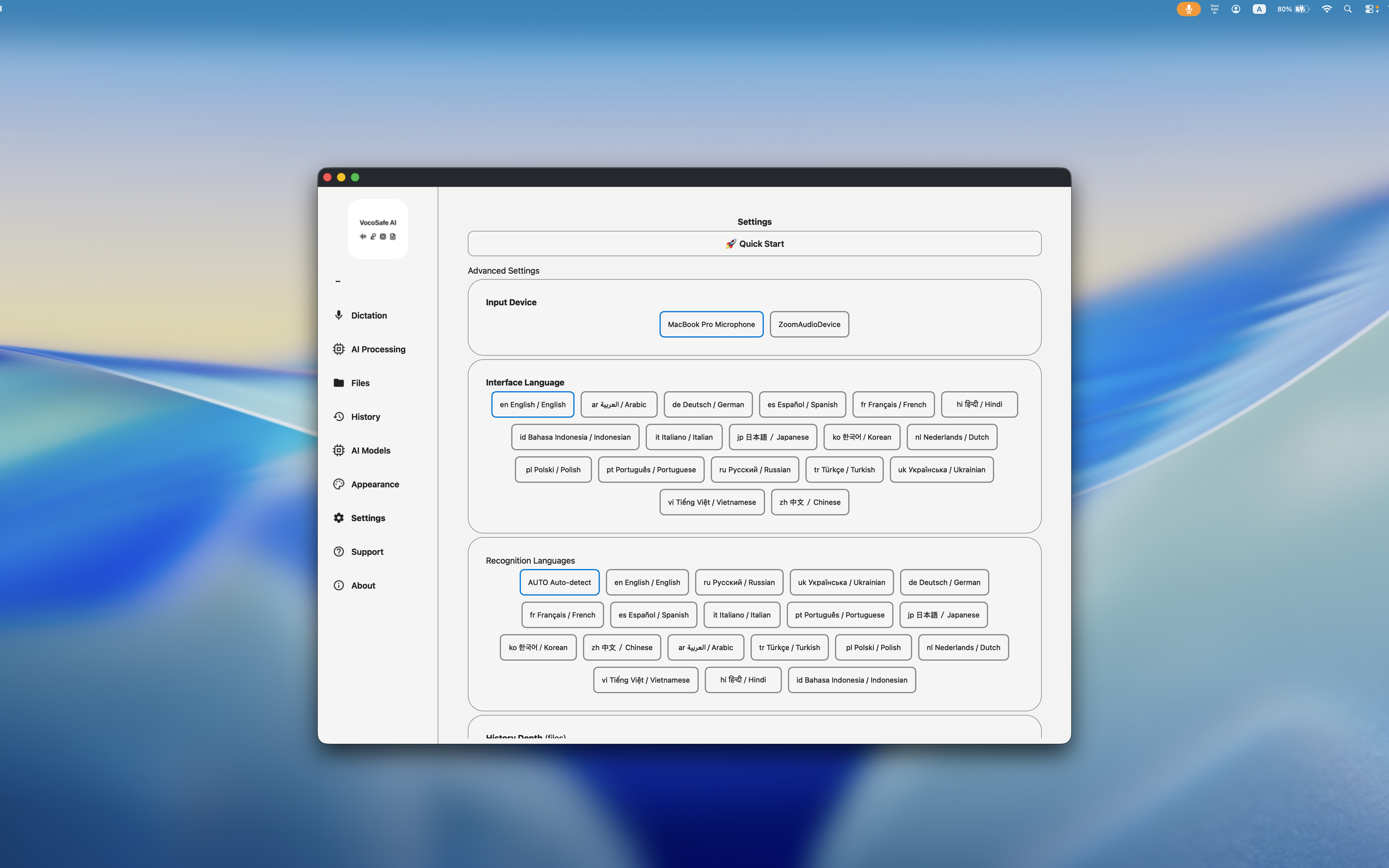Toggle Korean in Recognition Languages
This screenshot has width=1389, height=868.
coord(538,648)
